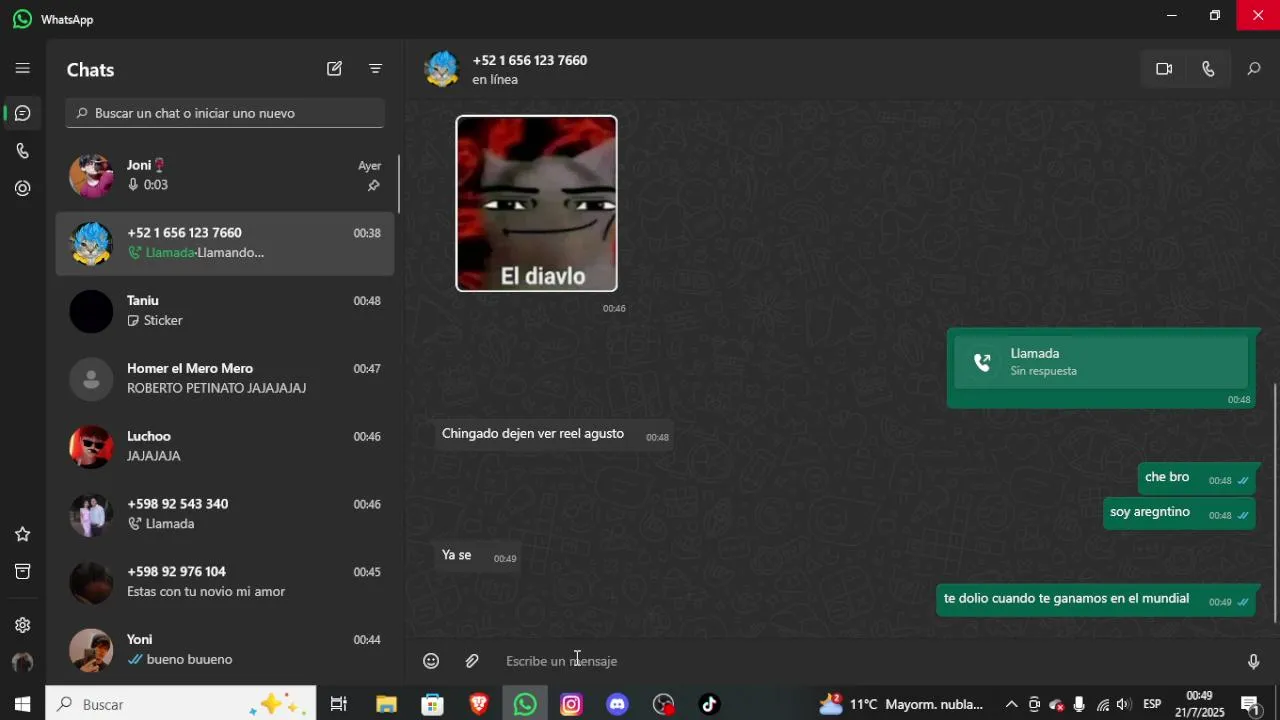Viewport: 1280px width, 720px height.
Task: Open Discord from the taskbar
Action: coord(617,704)
